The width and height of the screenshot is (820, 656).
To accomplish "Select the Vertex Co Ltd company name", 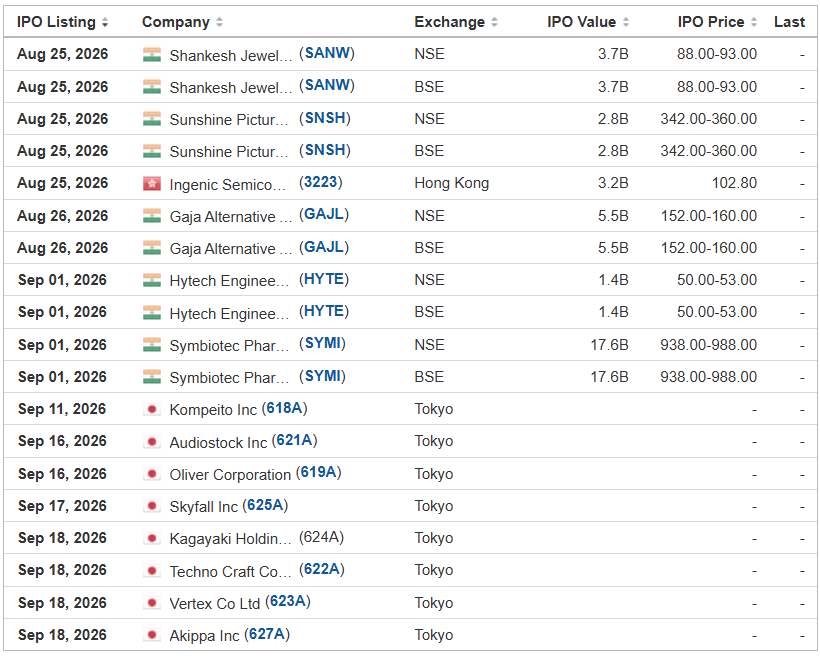I will tap(214, 604).
